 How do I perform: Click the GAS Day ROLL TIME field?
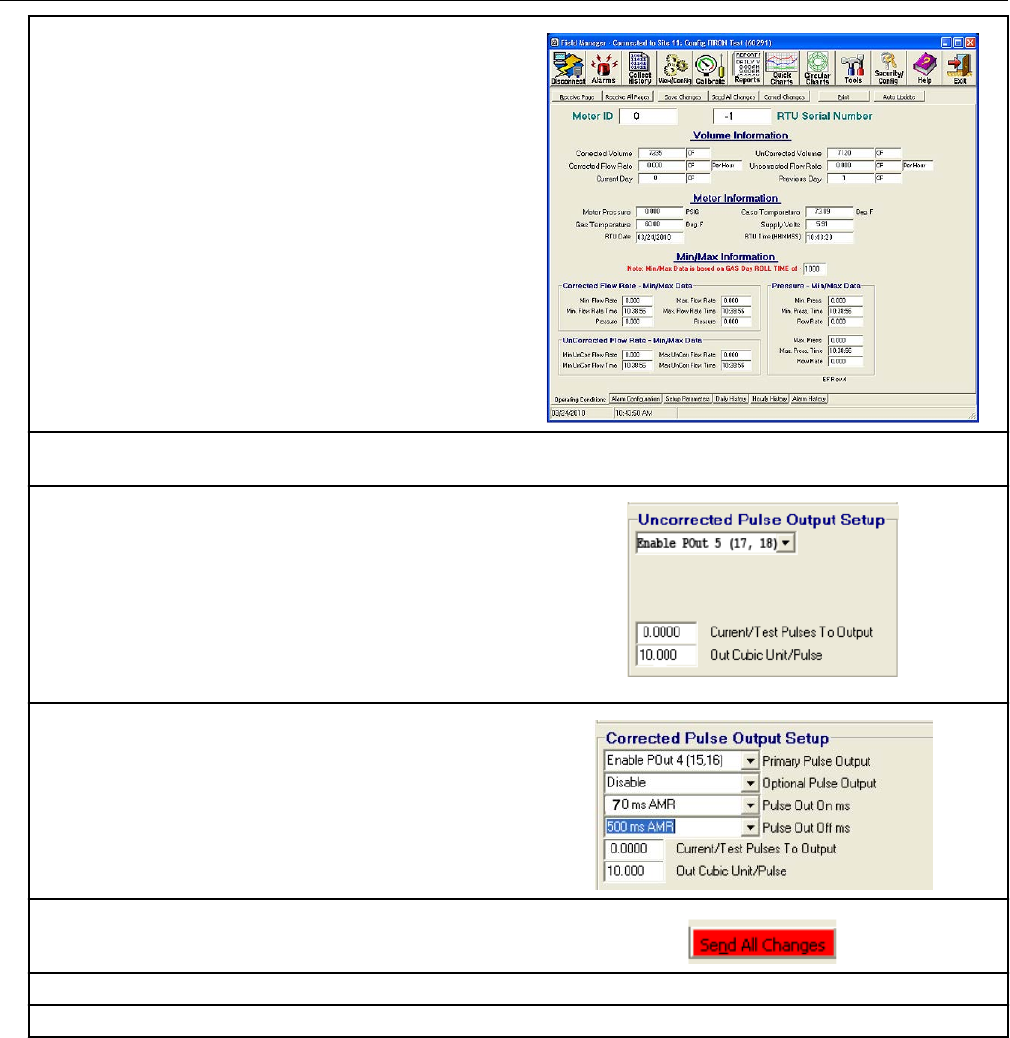coord(815,269)
